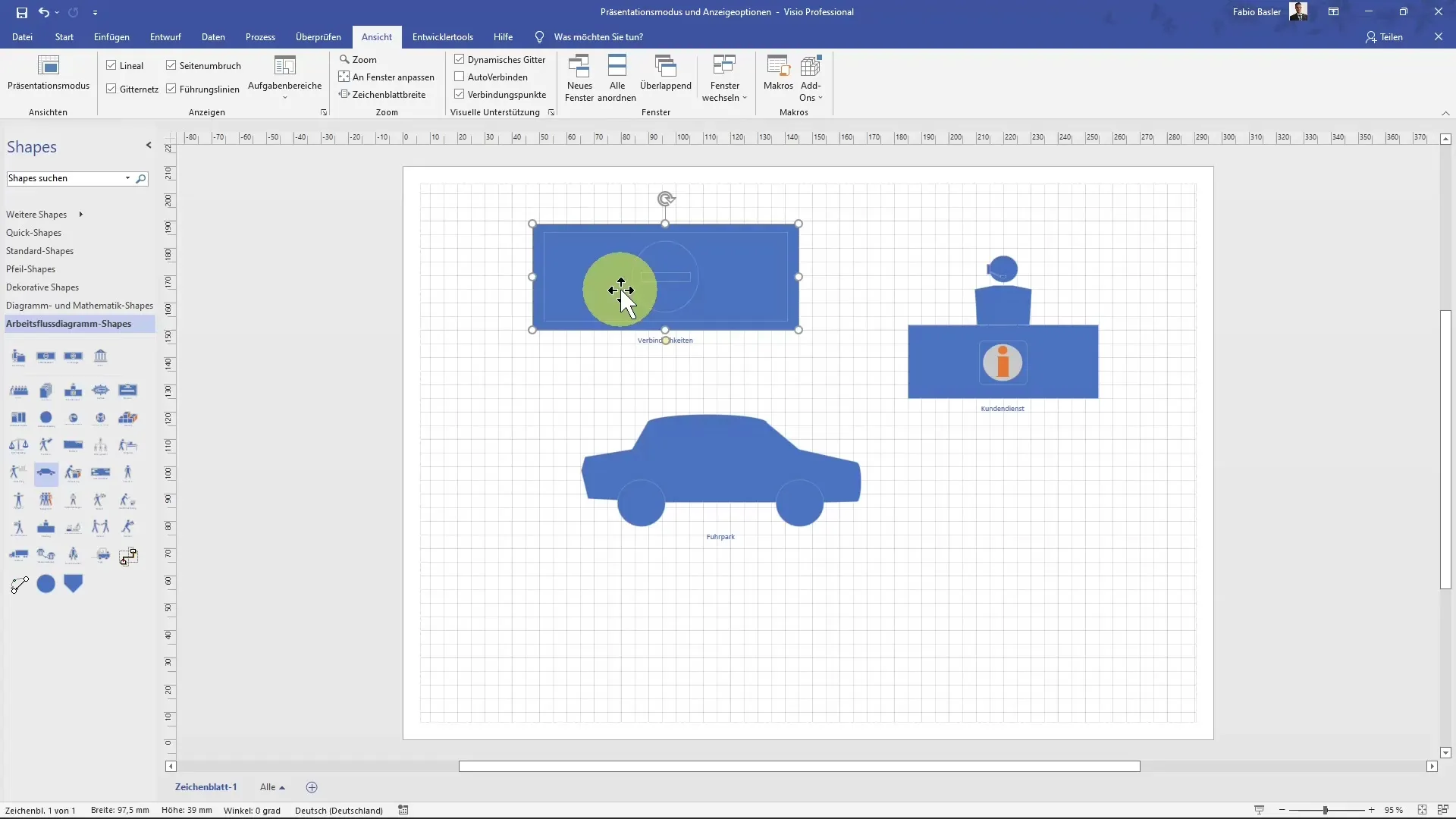
Task: Select the Quick-Shapes stencil
Action: tap(33, 233)
